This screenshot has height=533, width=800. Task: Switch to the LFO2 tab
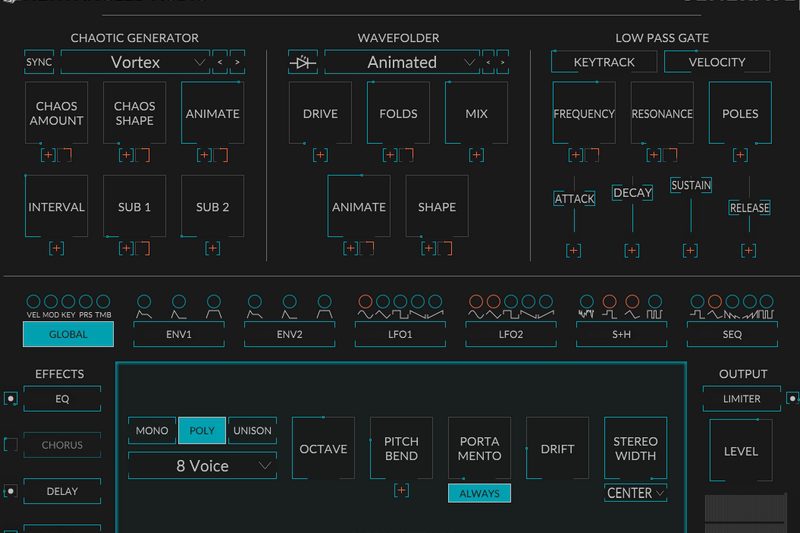click(511, 335)
